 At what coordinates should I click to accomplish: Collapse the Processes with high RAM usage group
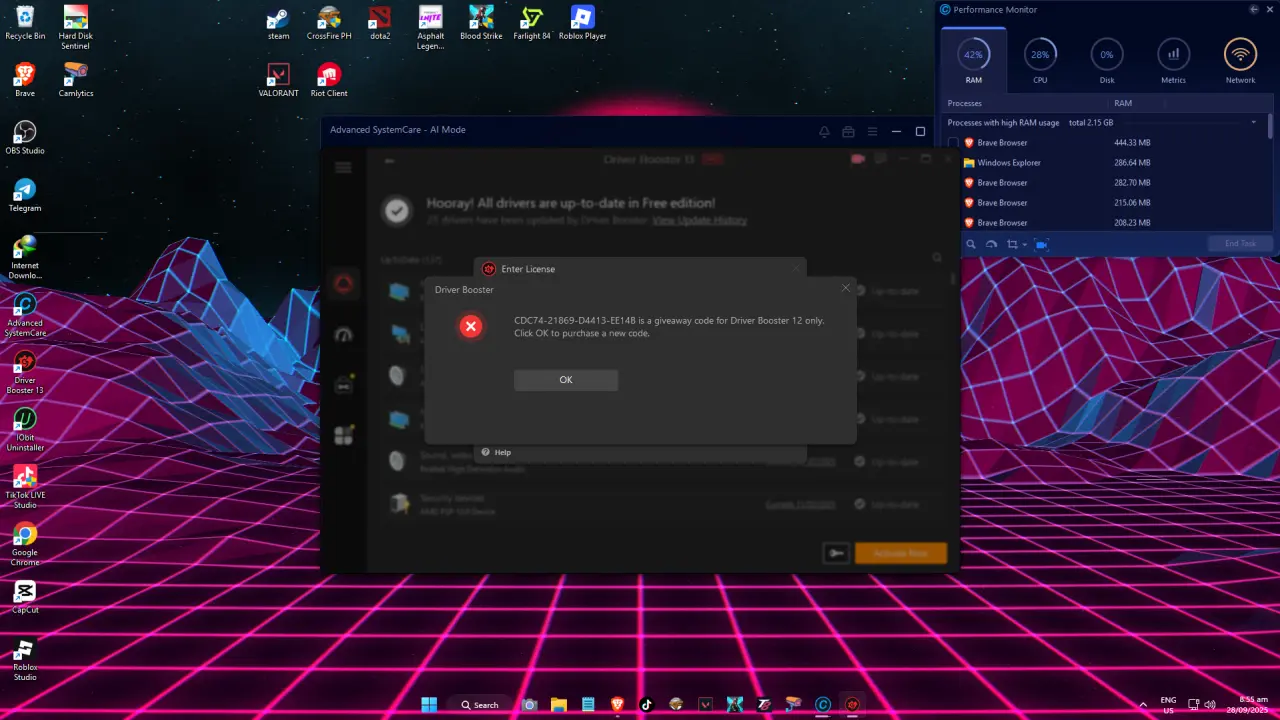click(1254, 123)
